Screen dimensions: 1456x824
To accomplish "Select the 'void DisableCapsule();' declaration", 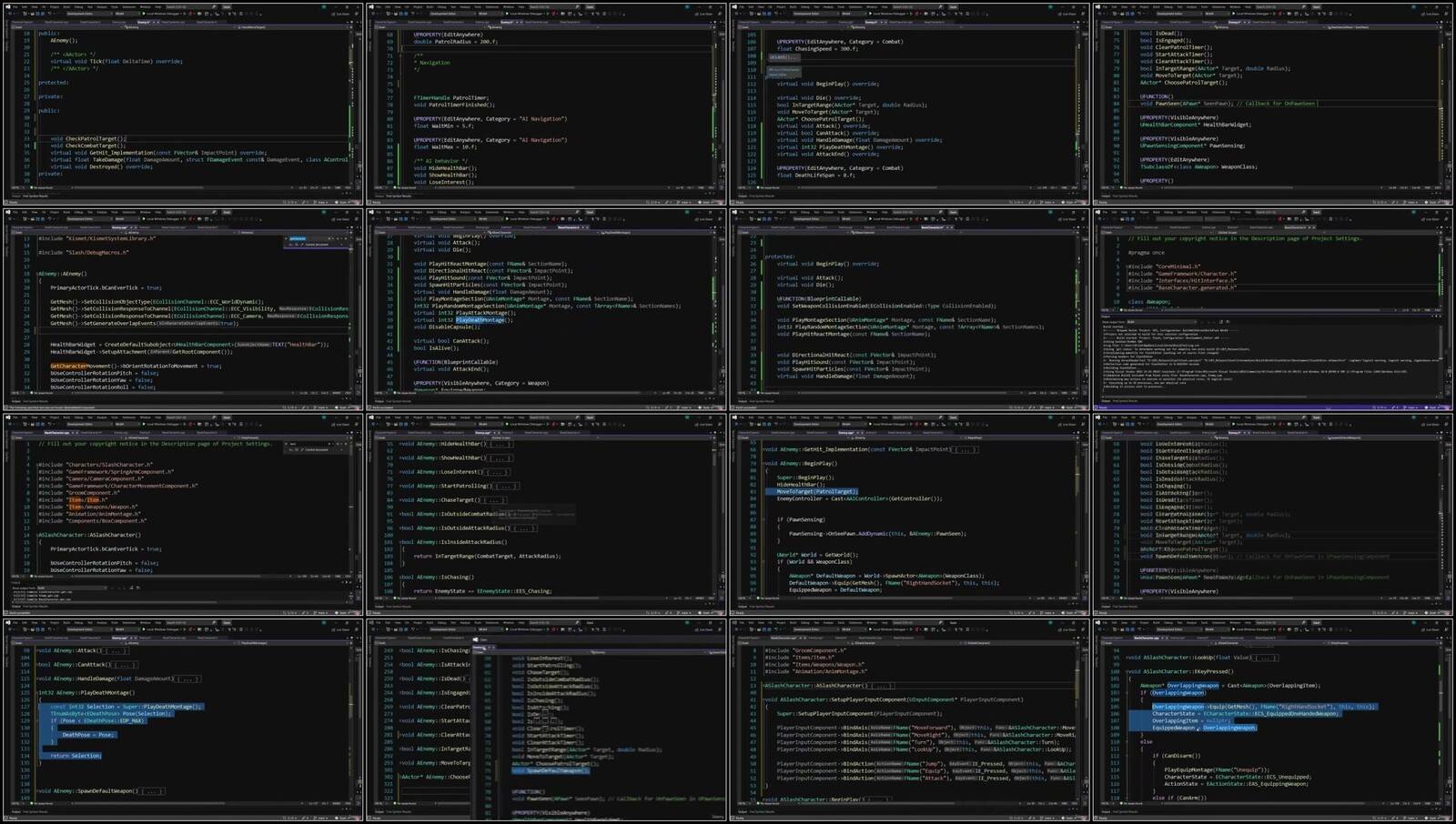I will [446, 327].
